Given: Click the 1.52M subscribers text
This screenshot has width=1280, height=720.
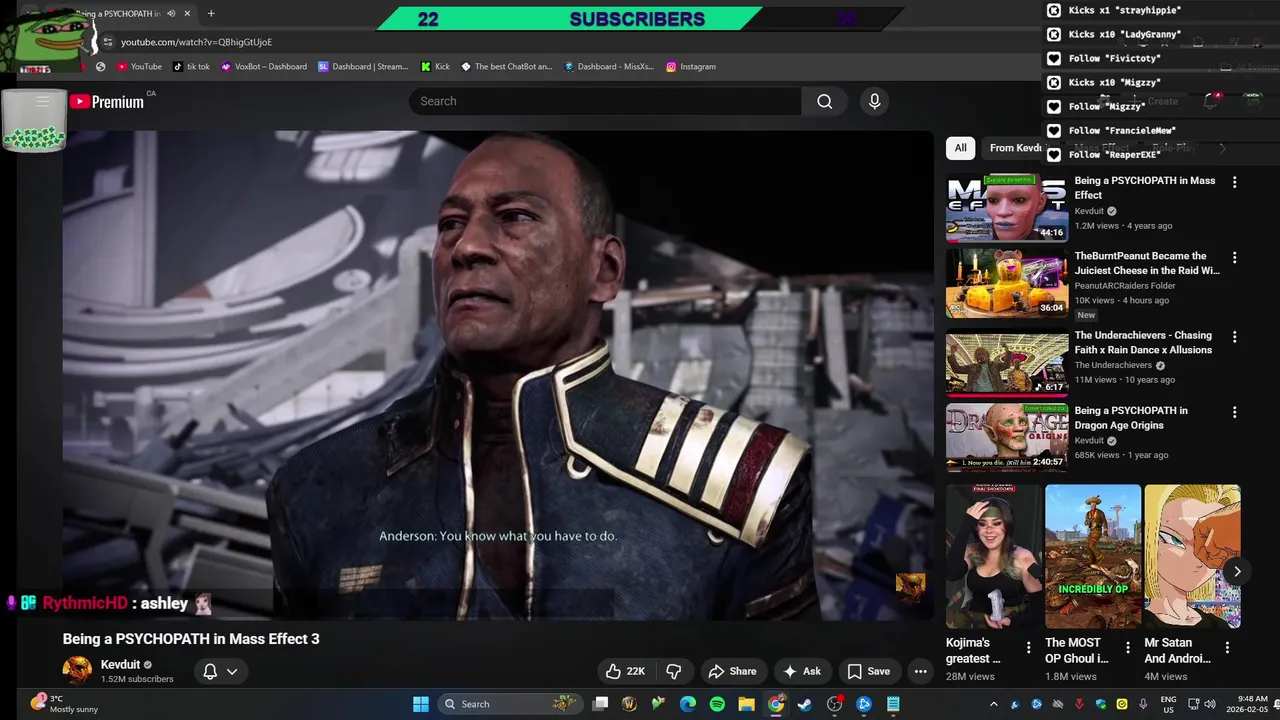Looking at the screenshot, I should click(x=137, y=680).
